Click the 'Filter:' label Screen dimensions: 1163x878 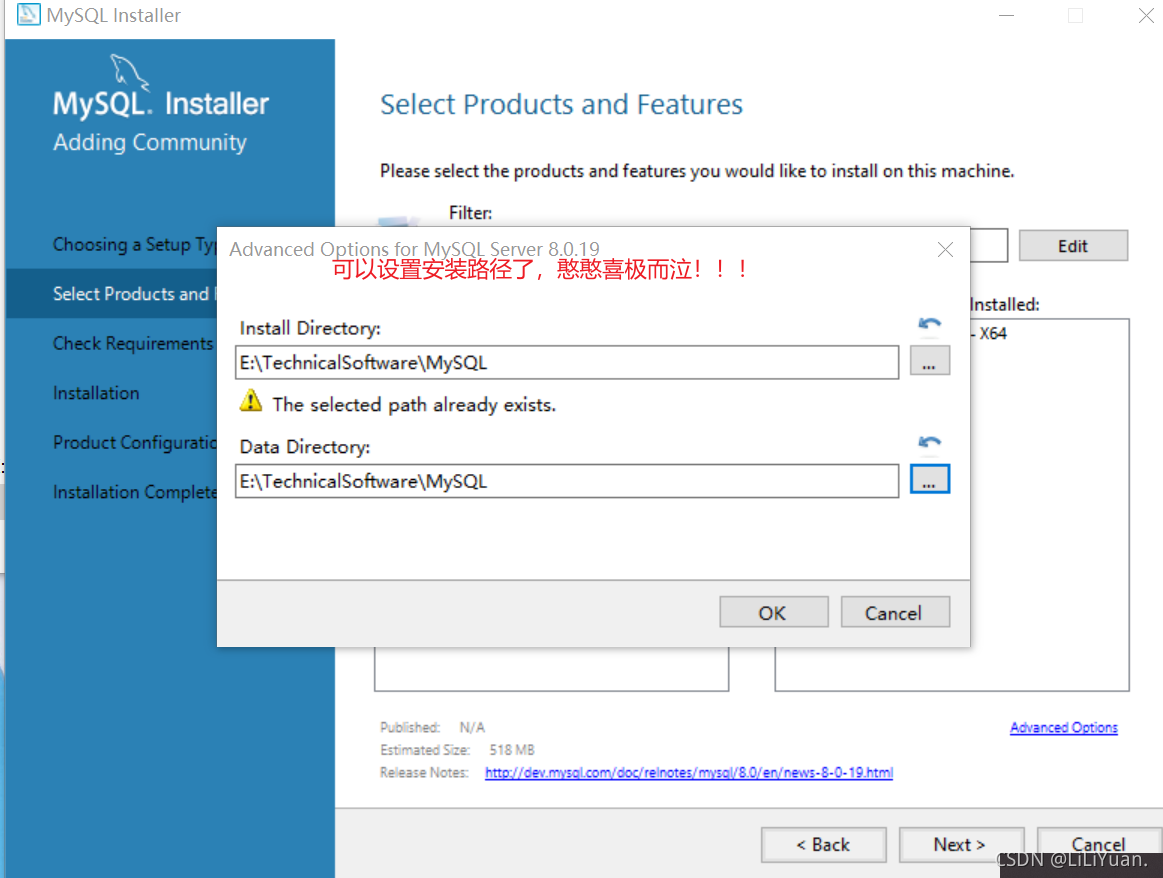[470, 213]
